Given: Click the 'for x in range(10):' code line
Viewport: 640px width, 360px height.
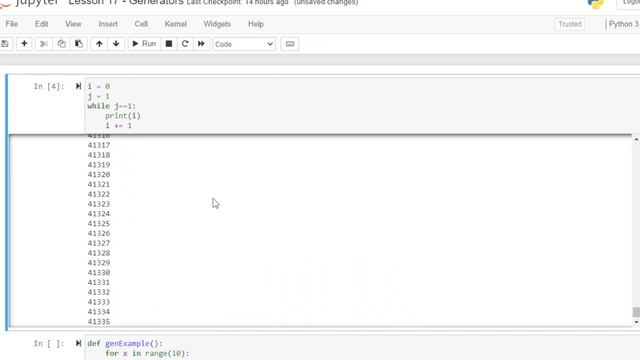Looking at the screenshot, I should [x=147, y=353].
